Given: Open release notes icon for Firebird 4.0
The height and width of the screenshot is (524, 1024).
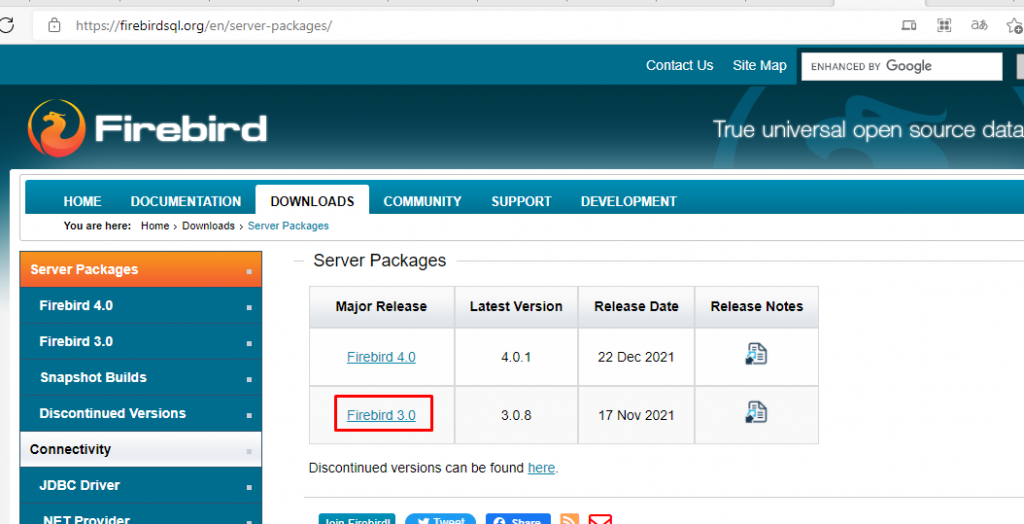Looking at the screenshot, I should [756, 354].
